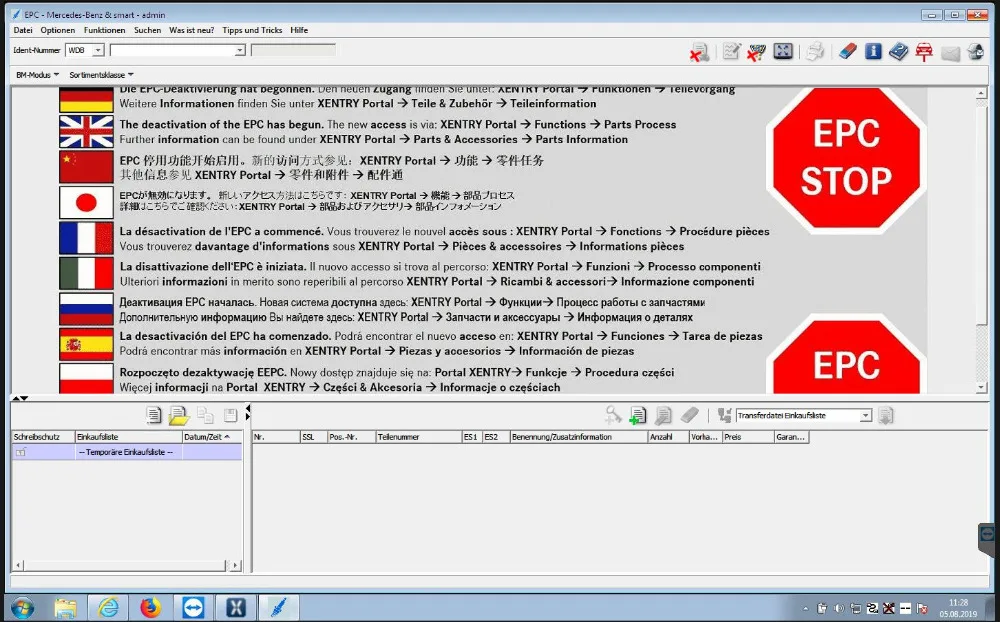Screen dimensions: 1000x622
Task: Open the Suchen menu
Action: [147, 30]
